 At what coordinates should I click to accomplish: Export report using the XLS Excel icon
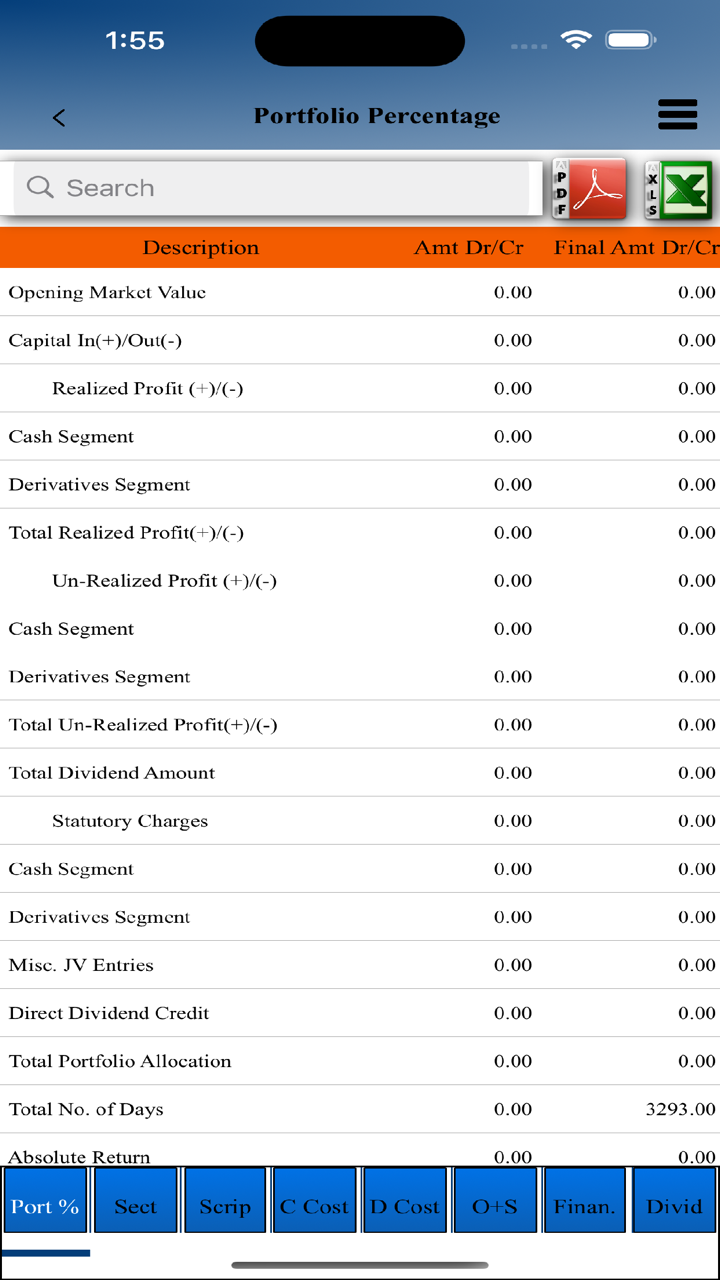(678, 189)
